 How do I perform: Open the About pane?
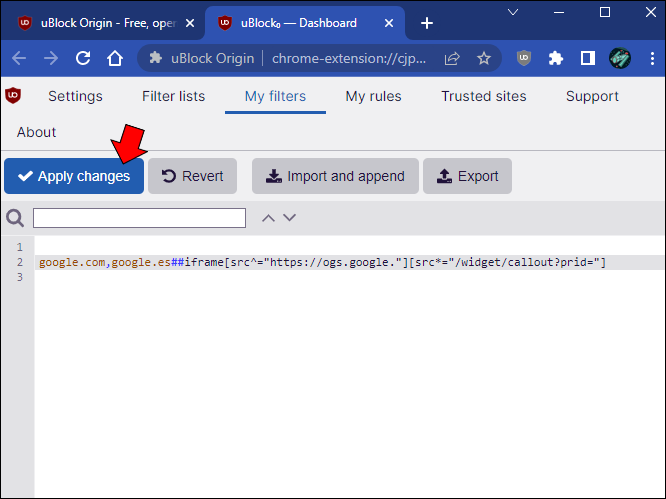tap(37, 133)
